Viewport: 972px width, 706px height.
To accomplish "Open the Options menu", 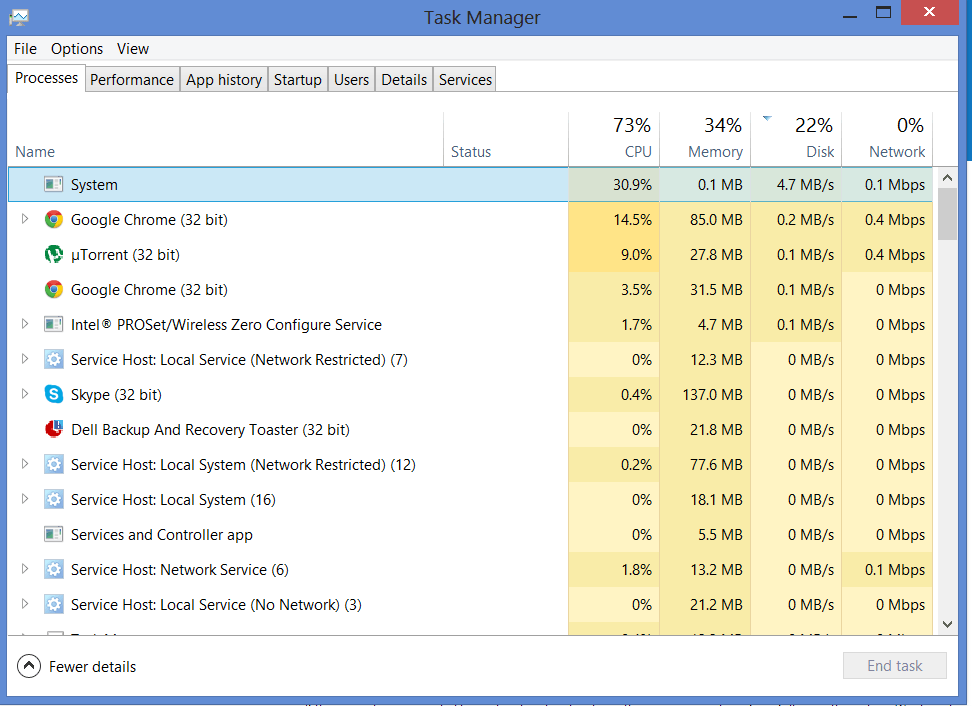I will (77, 48).
